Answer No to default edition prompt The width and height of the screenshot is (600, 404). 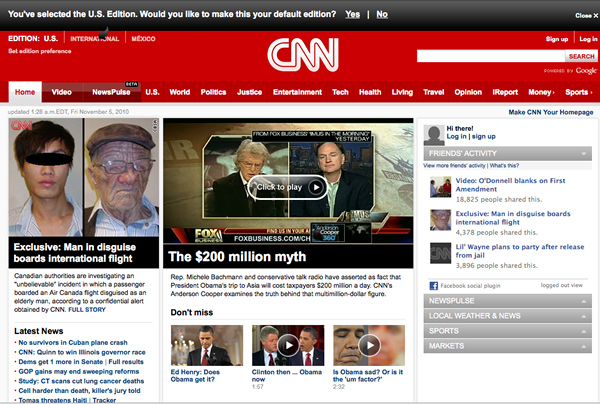[382, 15]
